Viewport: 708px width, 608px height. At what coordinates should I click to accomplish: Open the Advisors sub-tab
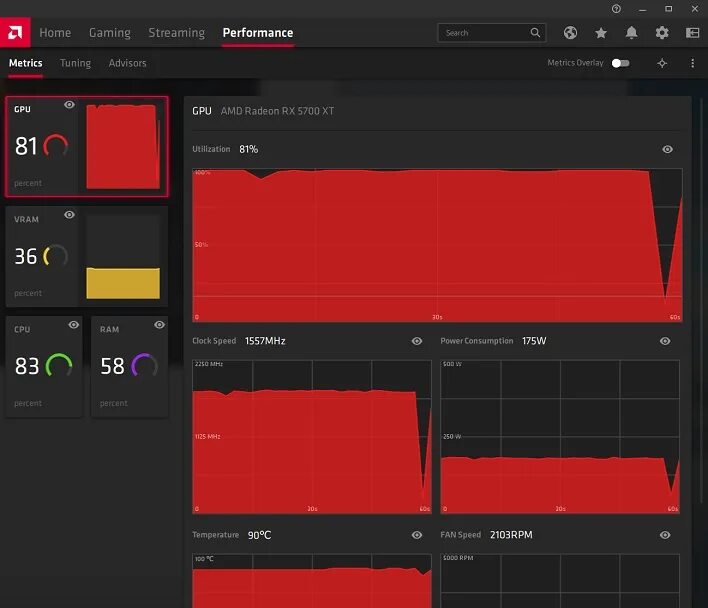(x=127, y=63)
